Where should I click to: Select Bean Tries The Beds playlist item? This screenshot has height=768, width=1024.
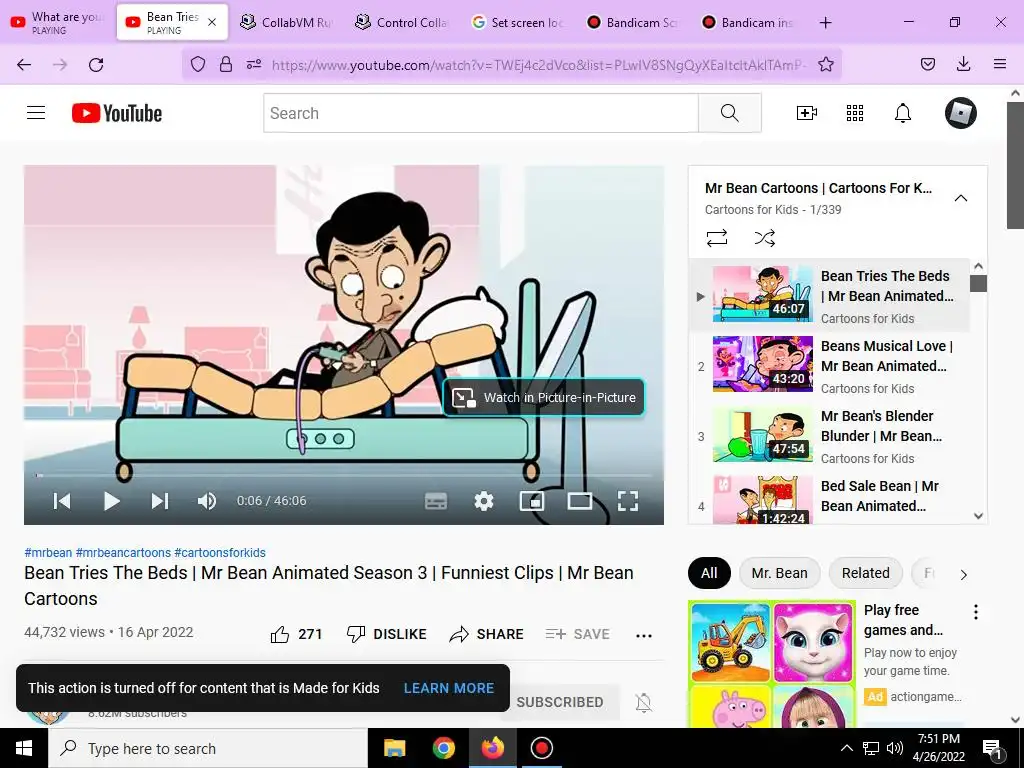[x=829, y=295]
